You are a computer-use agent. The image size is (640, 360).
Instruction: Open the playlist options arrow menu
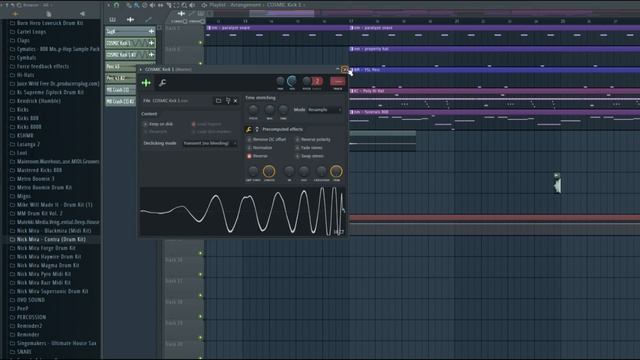click(x=108, y=5)
